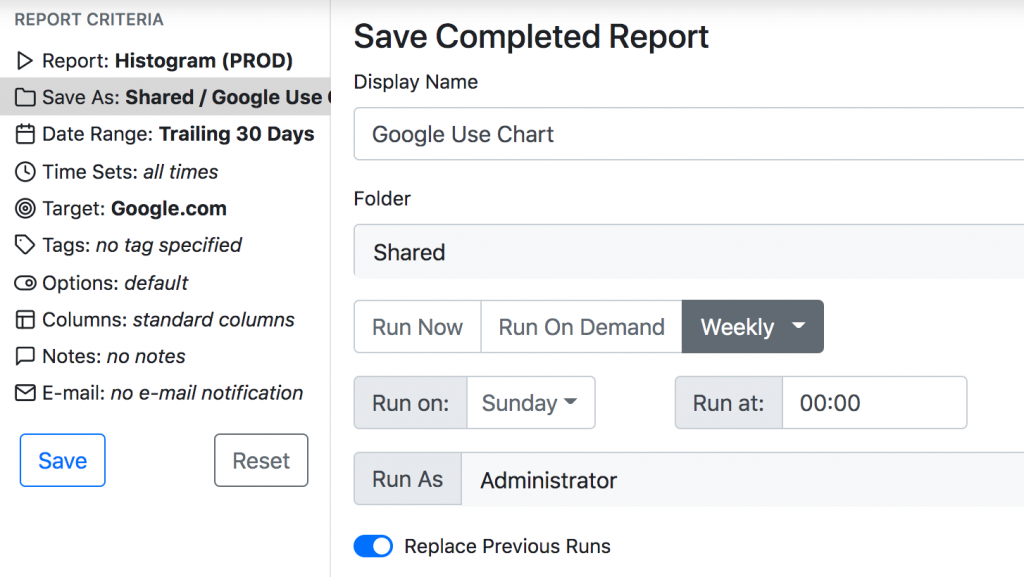Open the Weekly schedule dropdown
Screen dimensions: 1024x577
752,326
